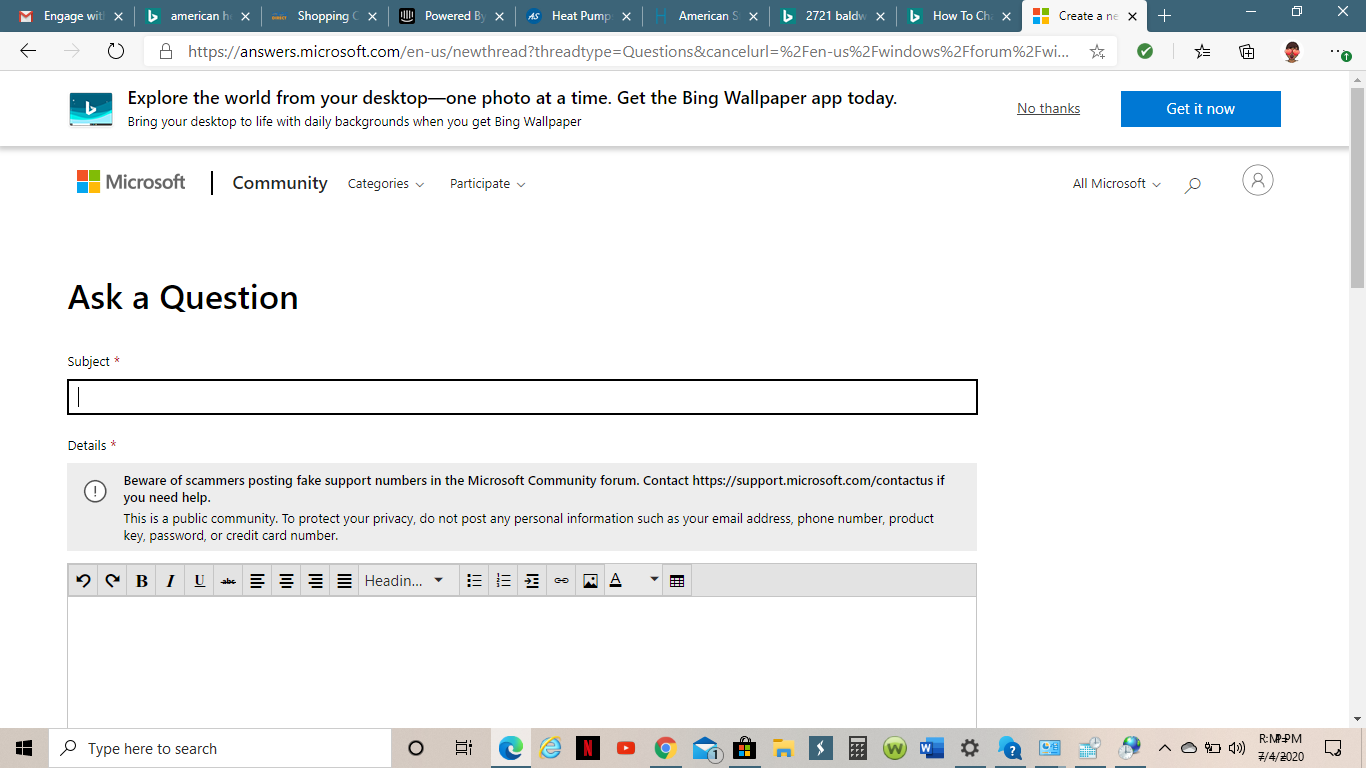Open the Microsoft Store from the taskbar
This screenshot has width=1366, height=768.
743,748
